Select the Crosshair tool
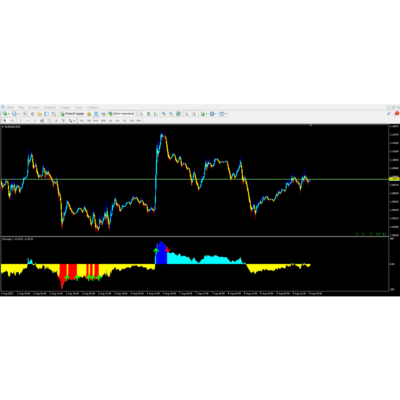The width and height of the screenshot is (400, 400). [x=12, y=121]
